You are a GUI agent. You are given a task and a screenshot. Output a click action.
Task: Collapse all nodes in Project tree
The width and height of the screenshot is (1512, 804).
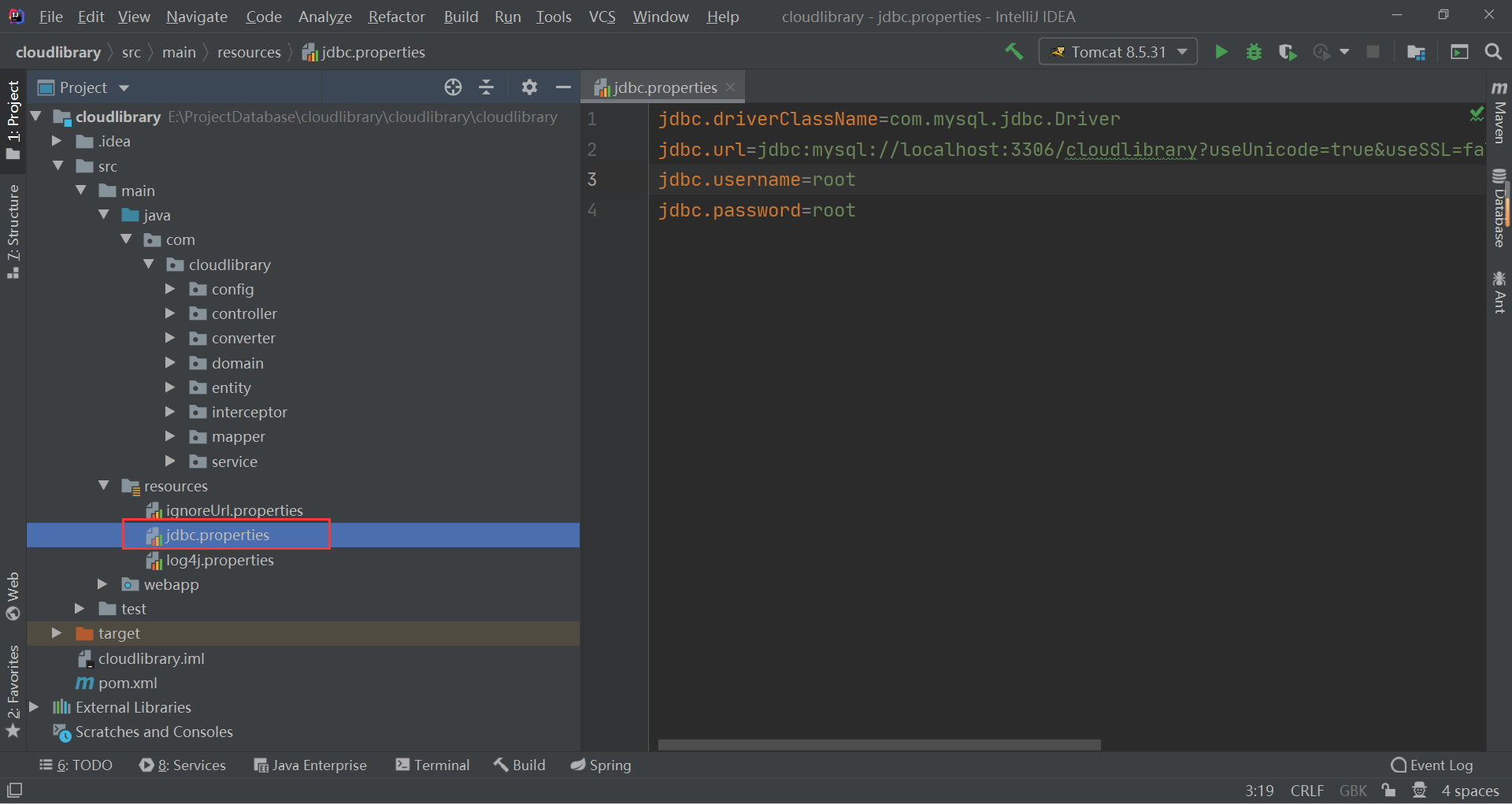pos(487,87)
